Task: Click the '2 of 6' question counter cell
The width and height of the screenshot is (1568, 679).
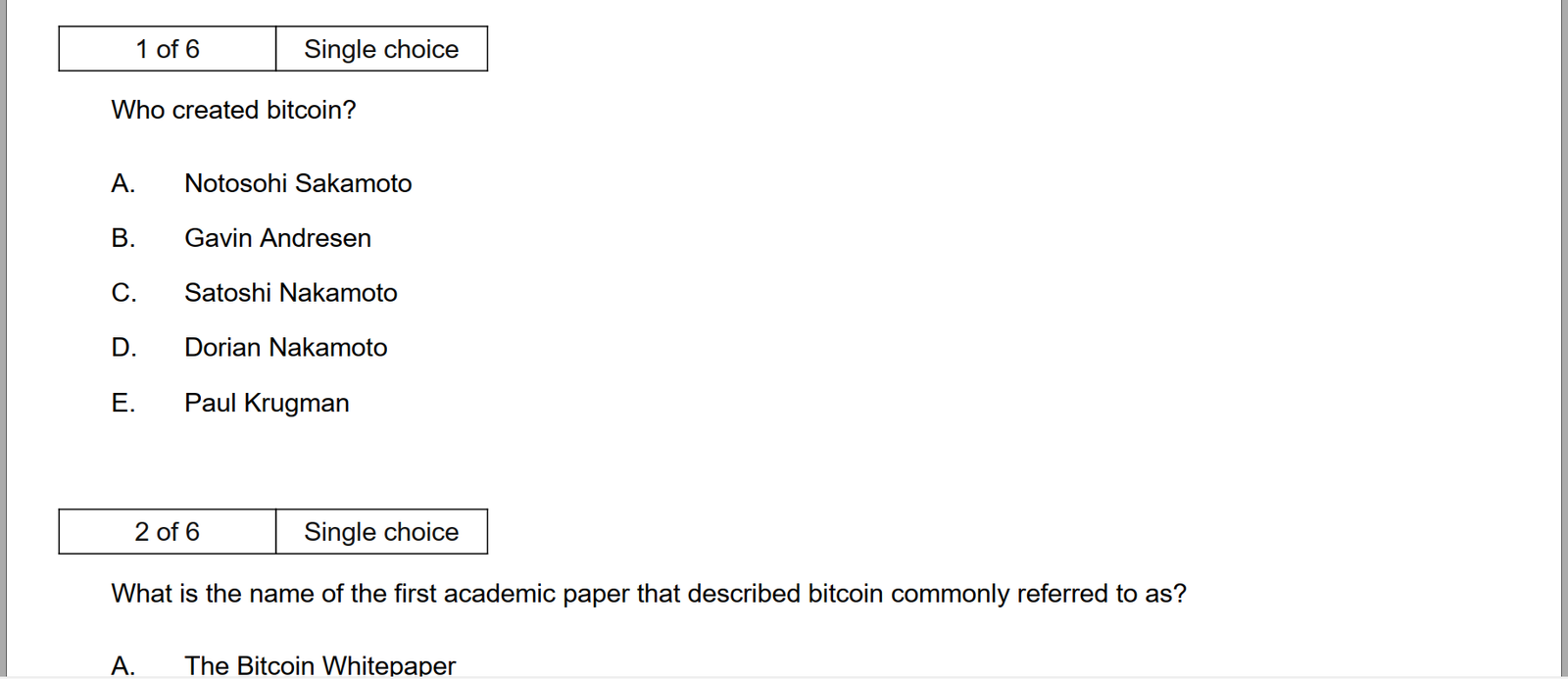Action: click(167, 532)
